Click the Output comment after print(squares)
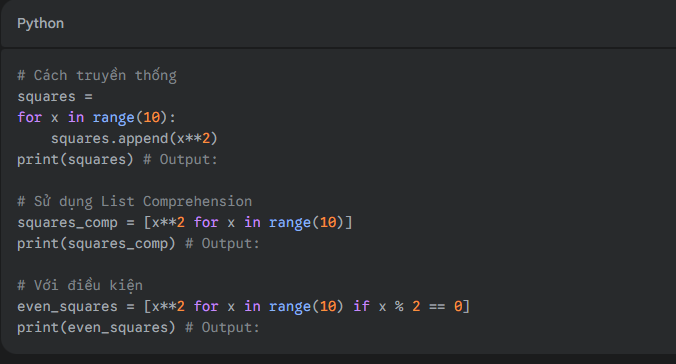Viewport: 676px width, 364px height. click(180, 160)
